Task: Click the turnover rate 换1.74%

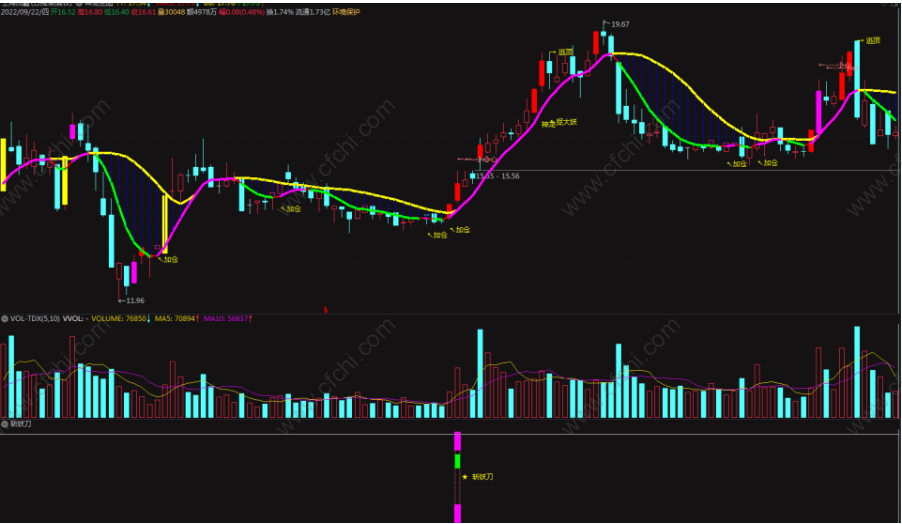Action: 280,12
